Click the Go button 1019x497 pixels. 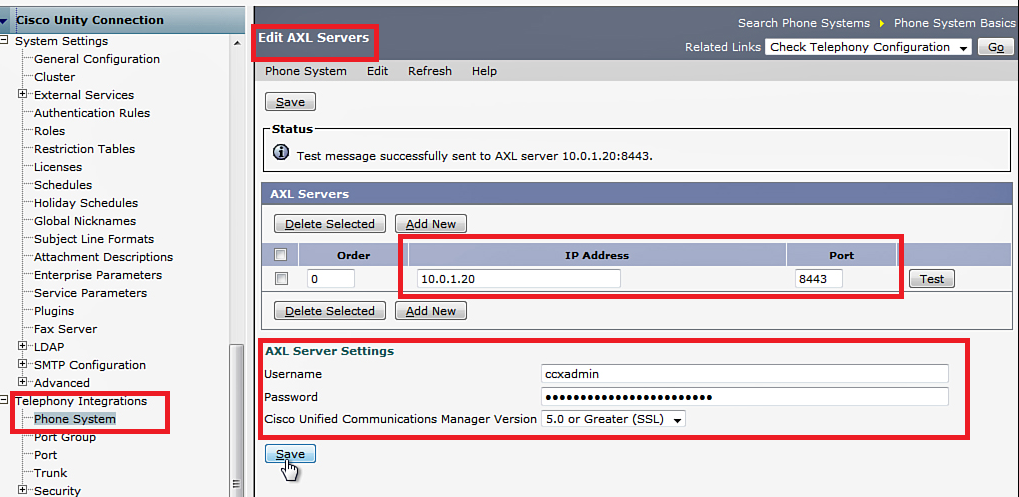click(x=996, y=47)
